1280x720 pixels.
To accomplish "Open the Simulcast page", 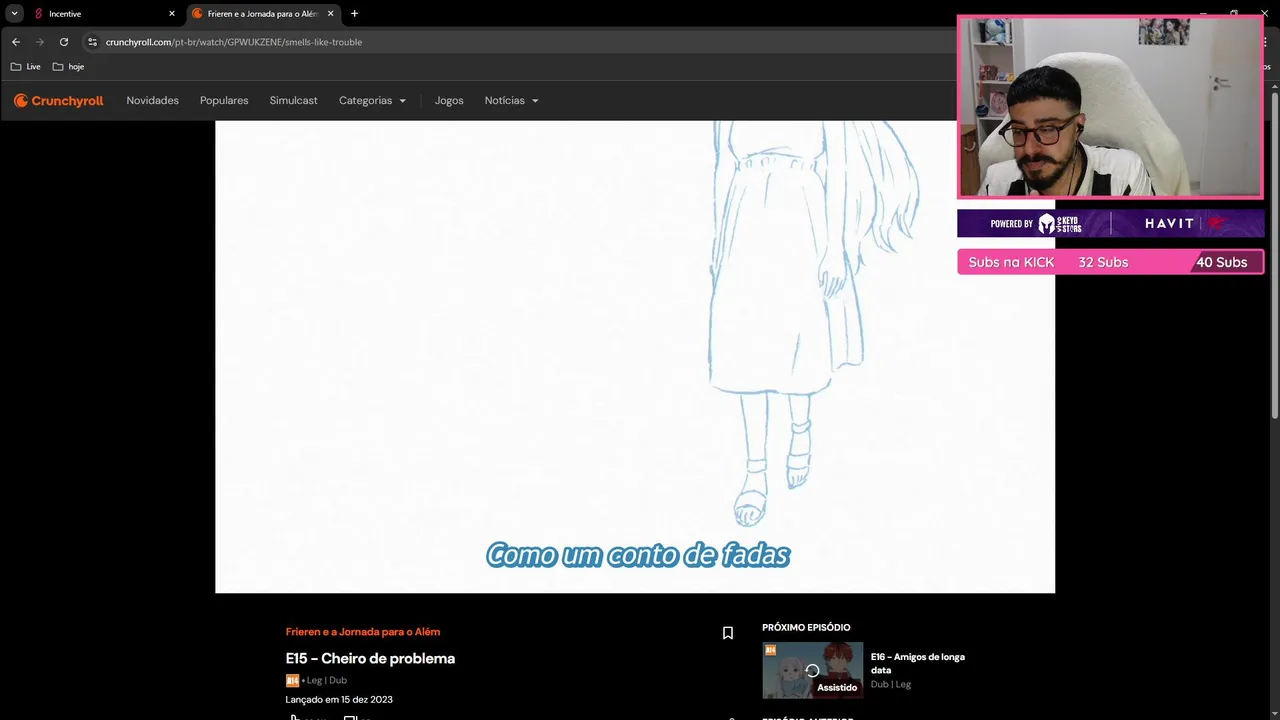I will 293,101.
